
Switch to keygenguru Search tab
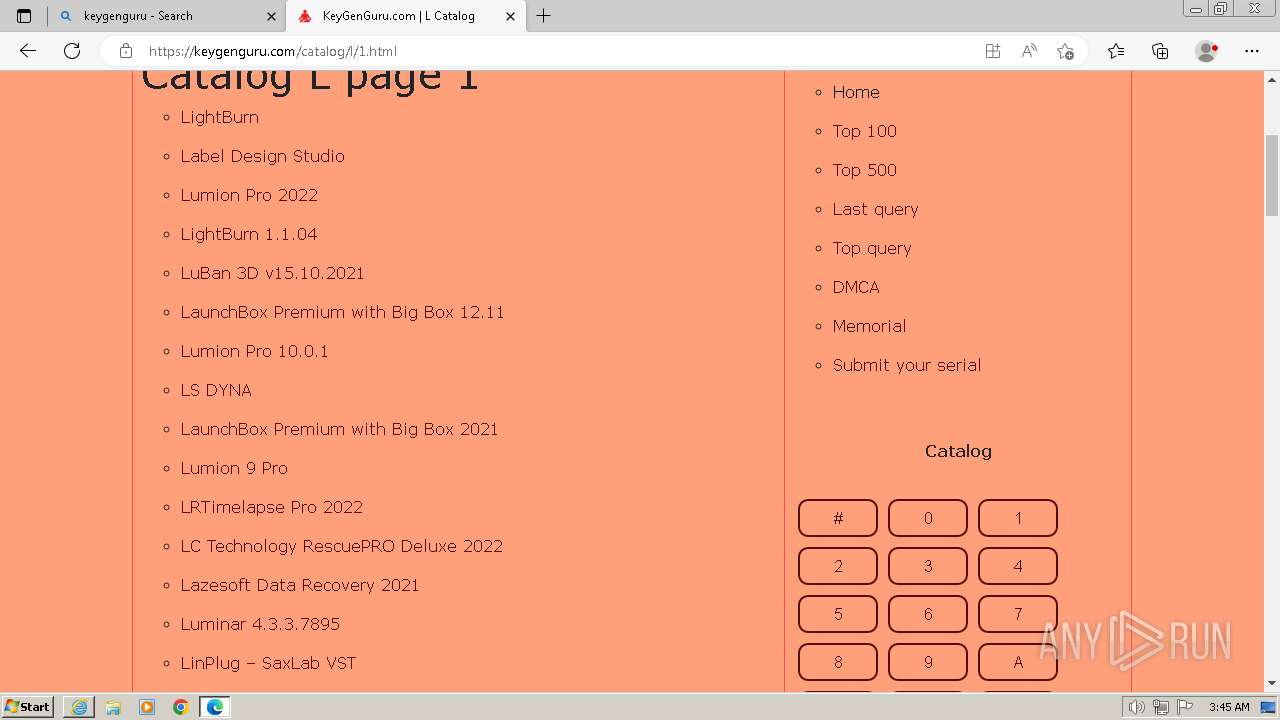click(166, 16)
